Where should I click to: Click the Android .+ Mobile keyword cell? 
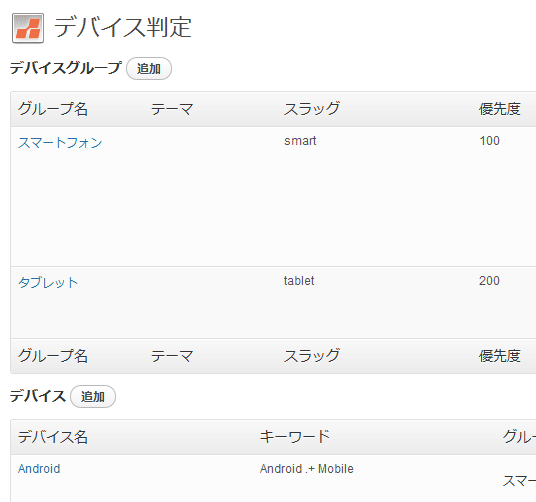click(307, 469)
